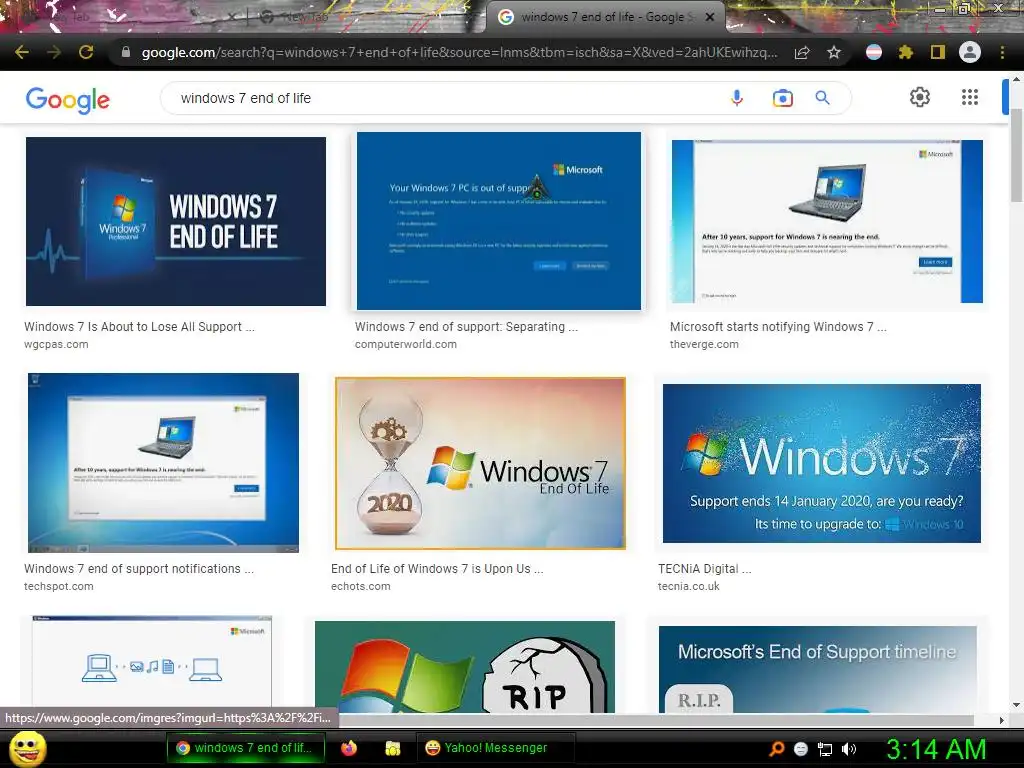Open the hourglass 2020 Windows 7 image

point(480,463)
